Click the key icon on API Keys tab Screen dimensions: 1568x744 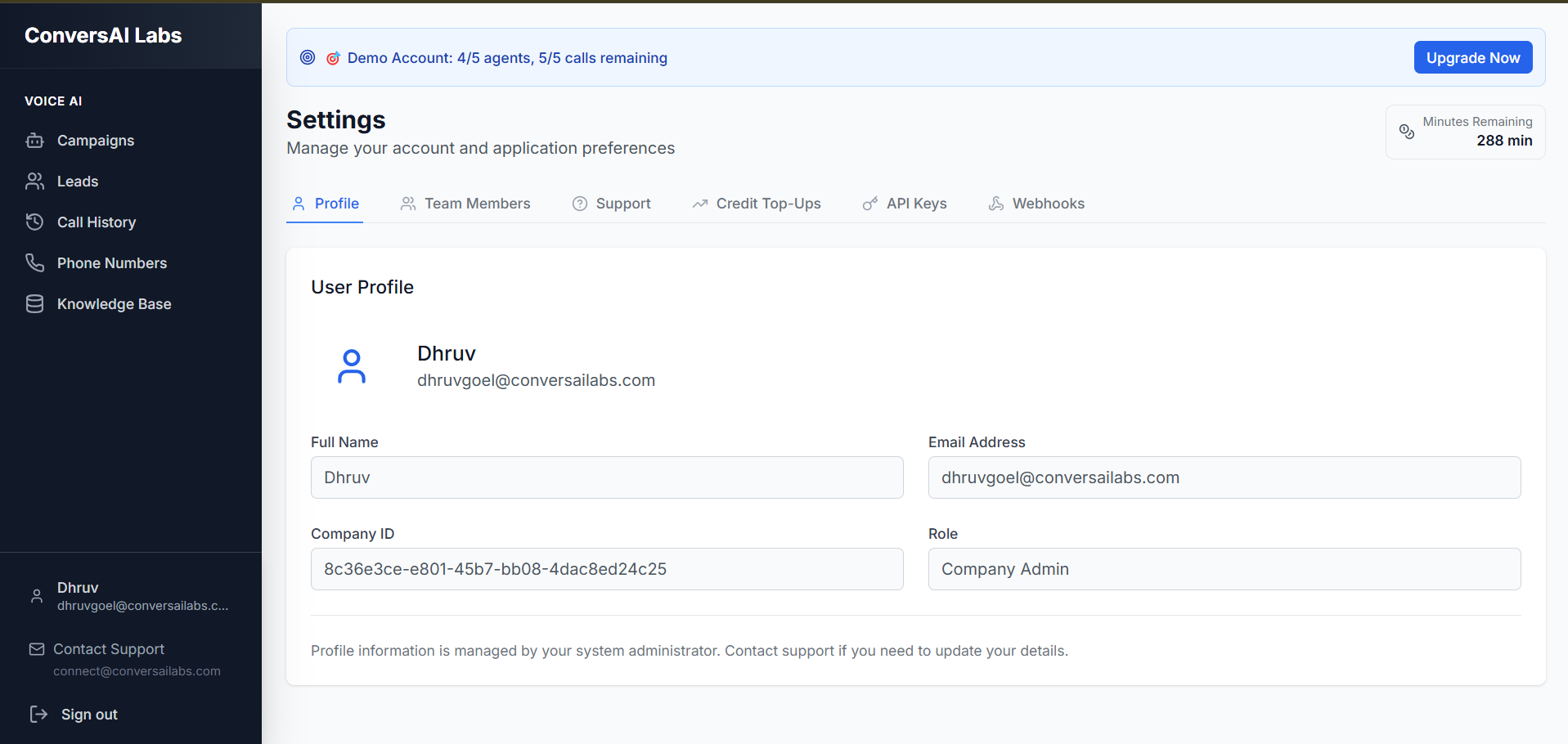coord(870,204)
